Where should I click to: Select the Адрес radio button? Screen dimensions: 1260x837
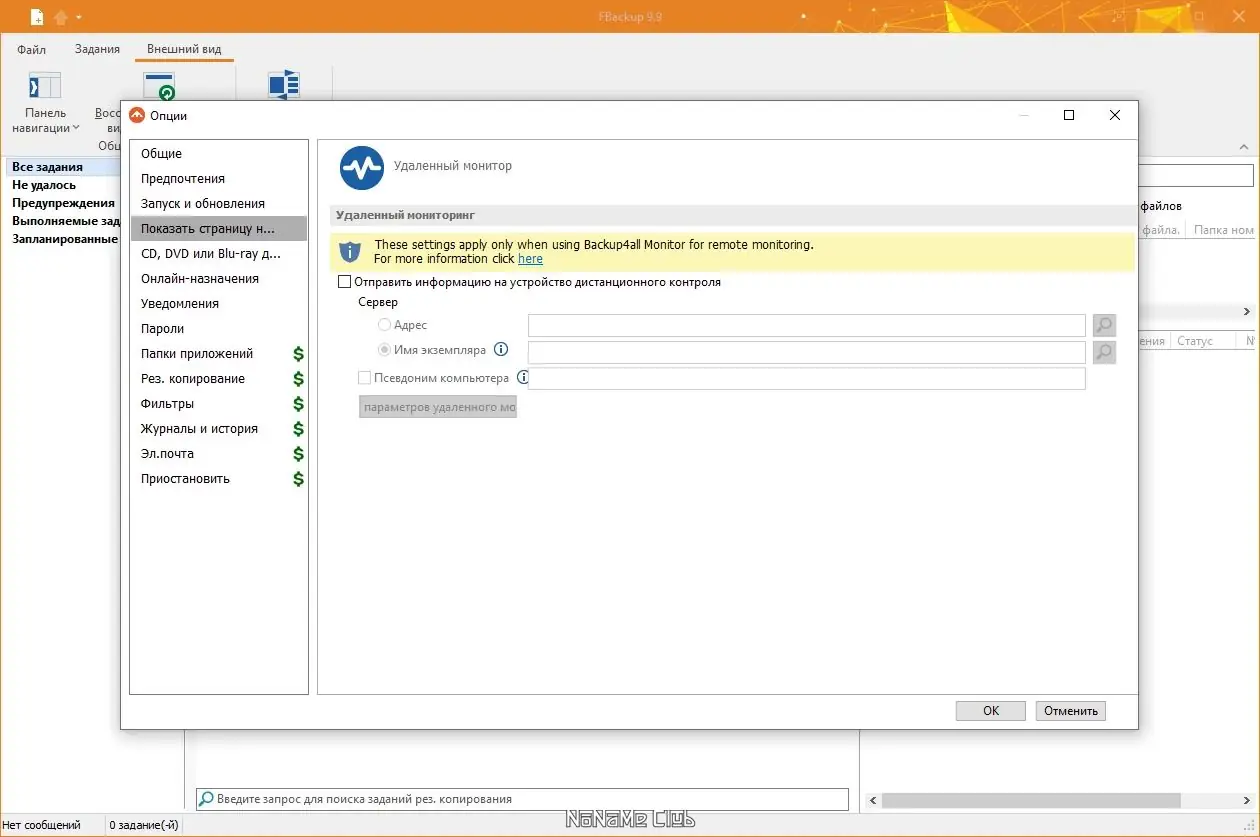(384, 325)
